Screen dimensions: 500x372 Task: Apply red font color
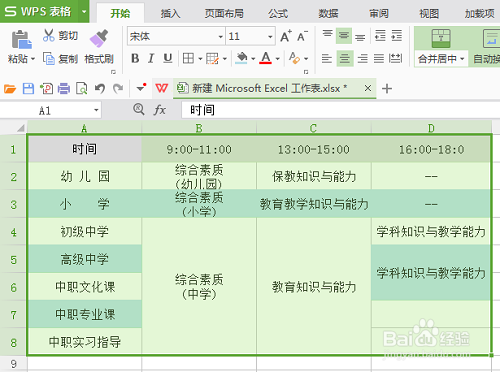[x=266, y=58]
